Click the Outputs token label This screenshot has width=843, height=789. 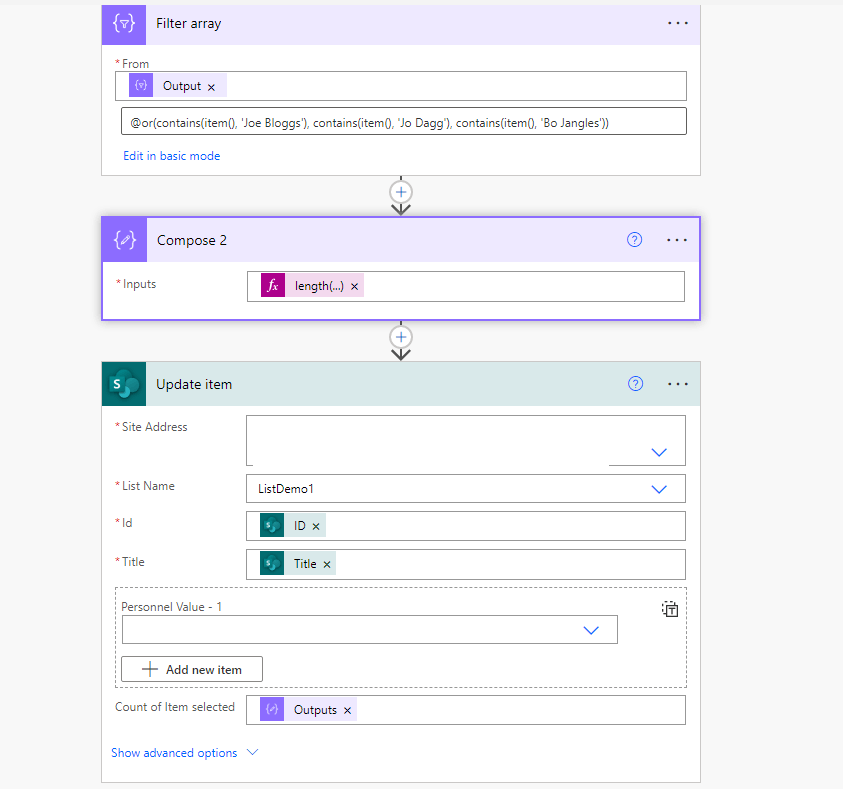click(315, 710)
